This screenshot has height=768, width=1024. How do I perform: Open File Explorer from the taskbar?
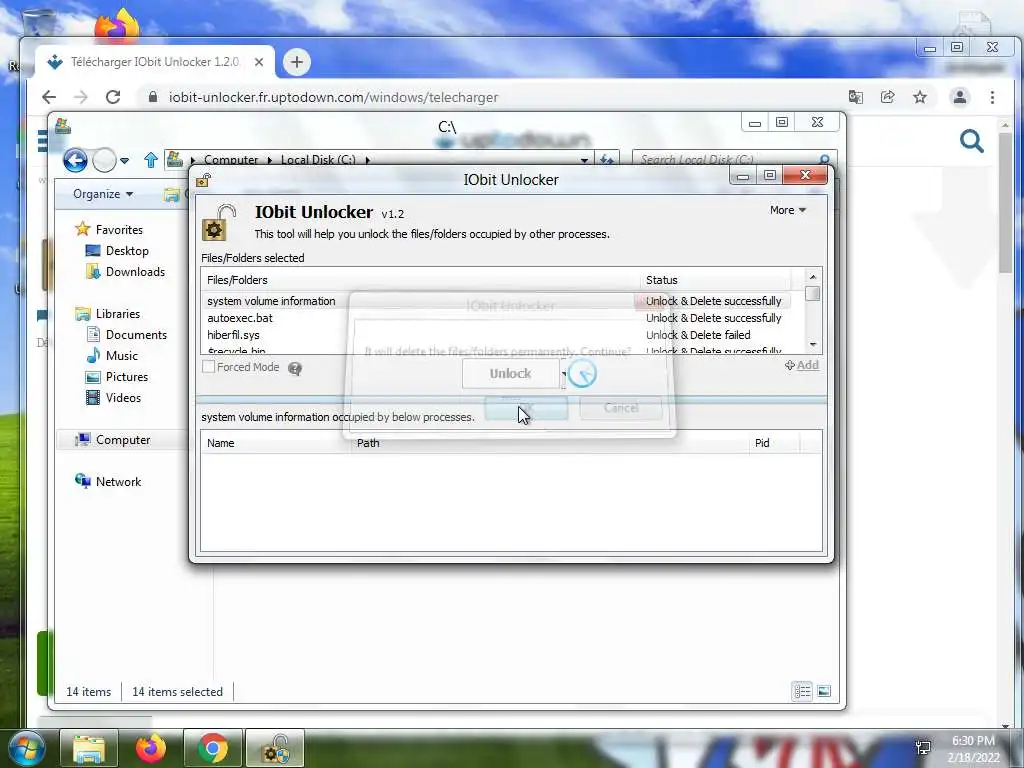[89, 748]
